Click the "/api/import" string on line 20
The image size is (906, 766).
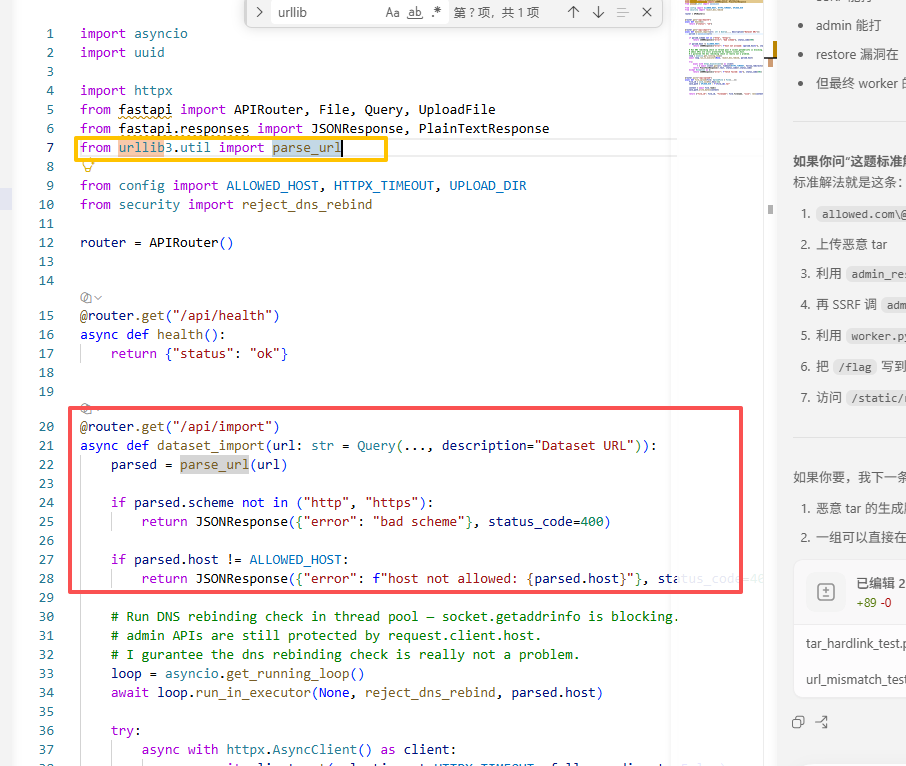pyautogui.click(x=222, y=426)
